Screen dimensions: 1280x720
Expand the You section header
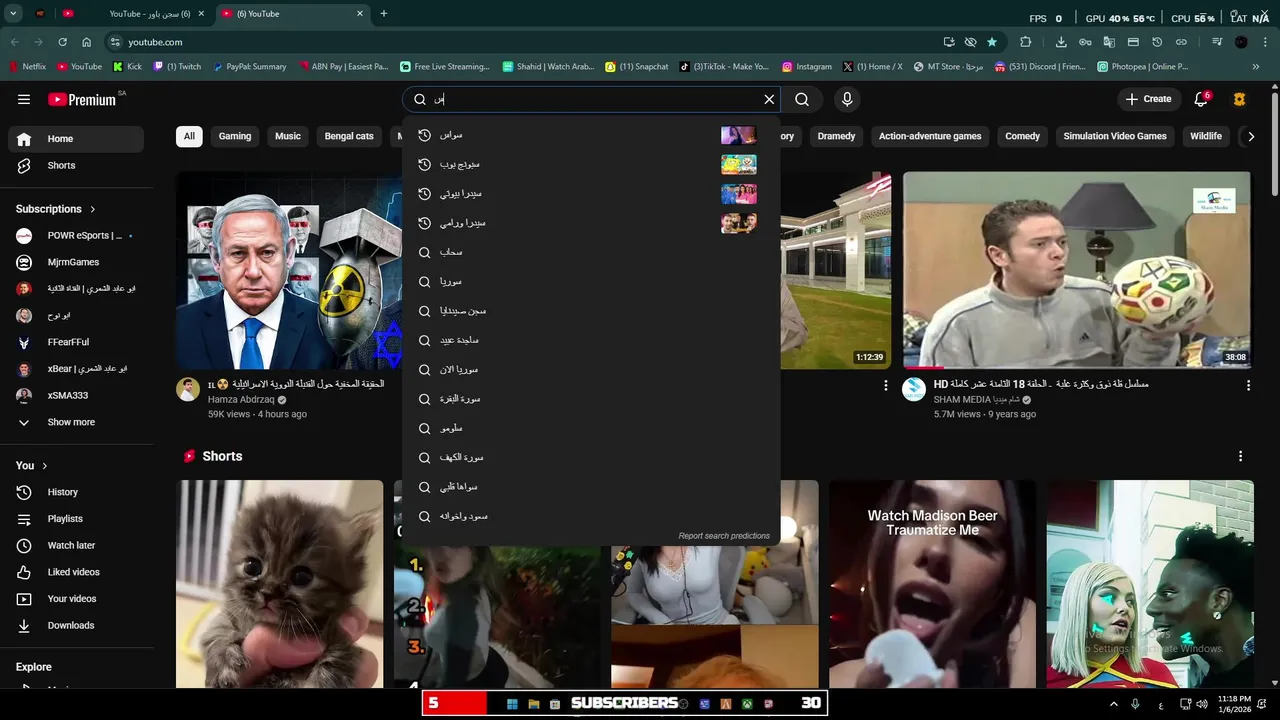coord(32,465)
